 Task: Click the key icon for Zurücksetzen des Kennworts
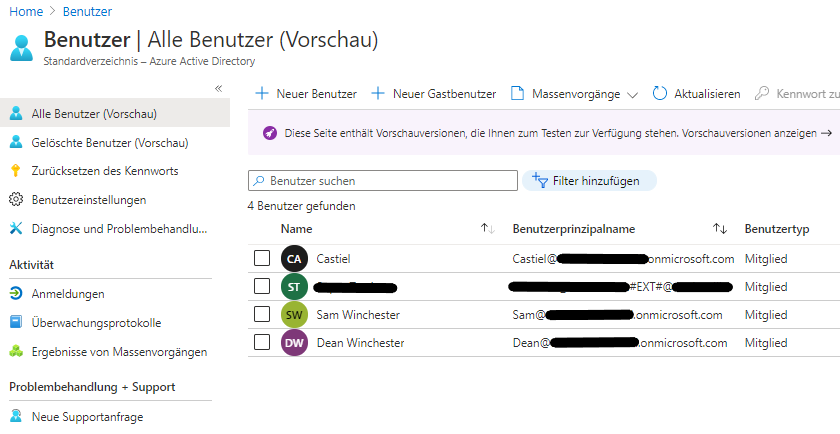(x=16, y=171)
